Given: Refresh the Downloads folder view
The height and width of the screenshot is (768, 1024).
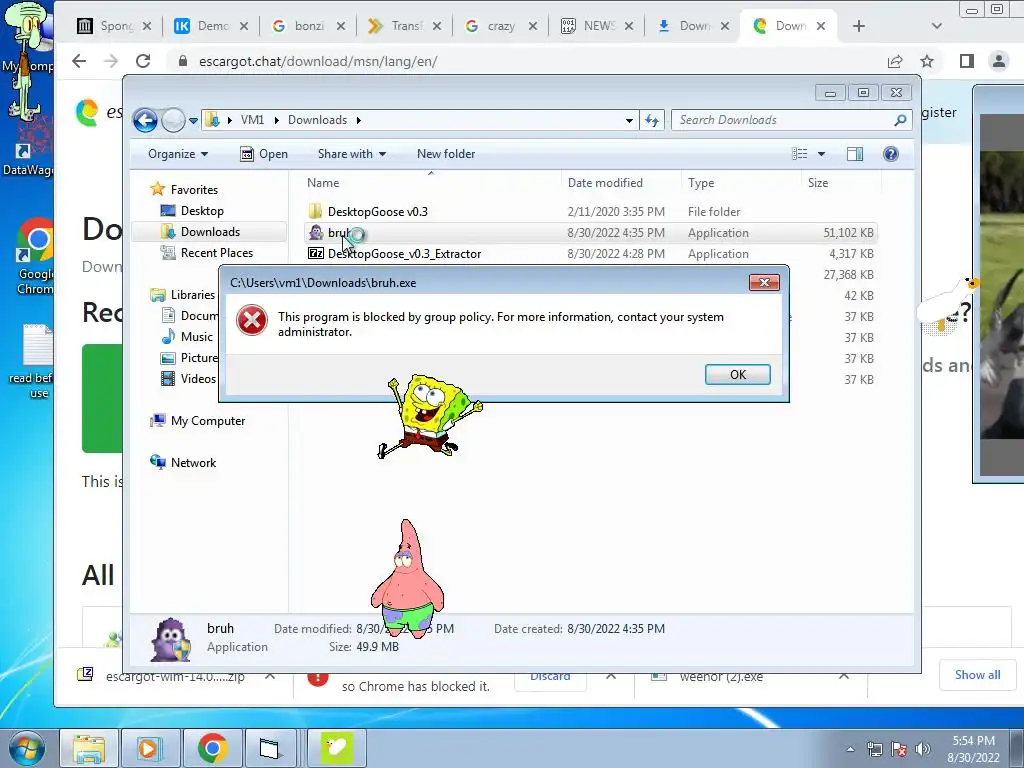Looking at the screenshot, I should 652,120.
